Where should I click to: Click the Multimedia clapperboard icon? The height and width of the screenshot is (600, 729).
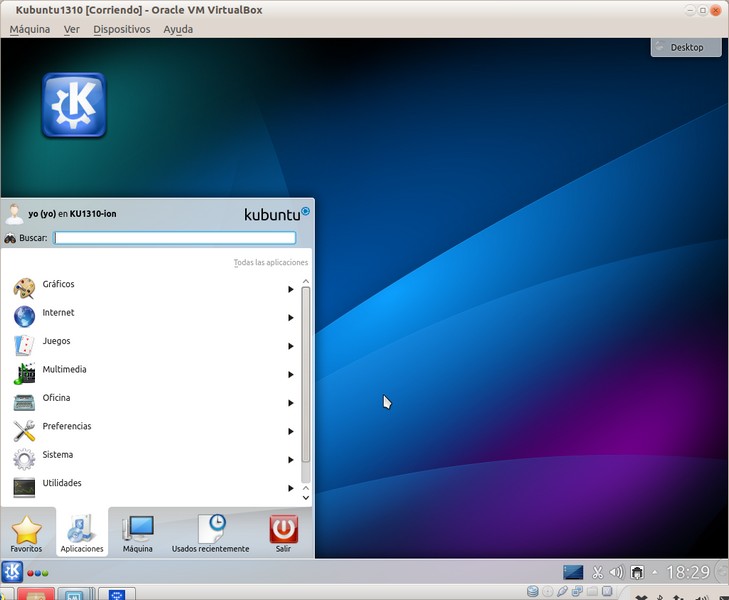point(24,374)
